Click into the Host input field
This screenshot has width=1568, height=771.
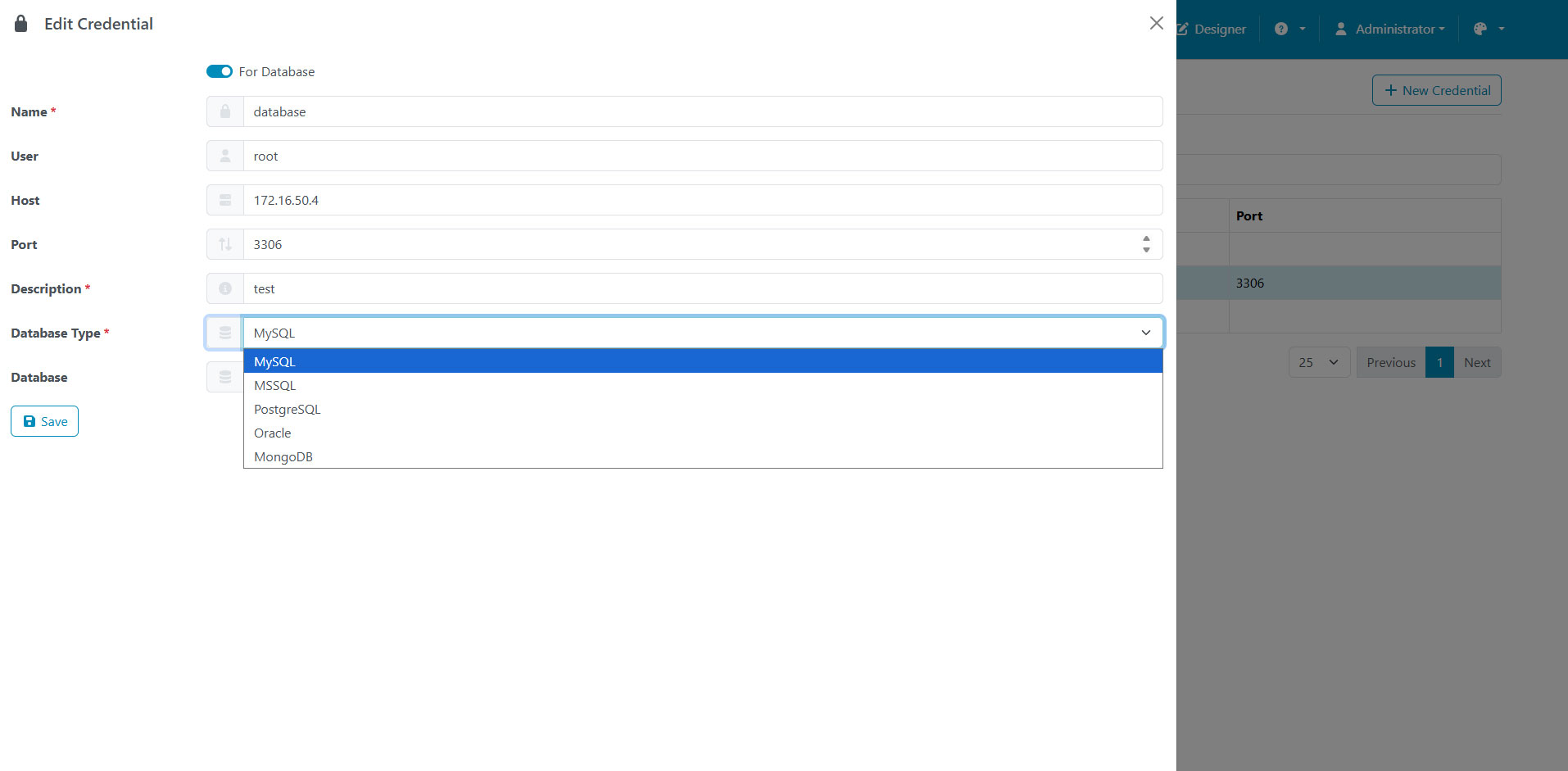(x=696, y=200)
